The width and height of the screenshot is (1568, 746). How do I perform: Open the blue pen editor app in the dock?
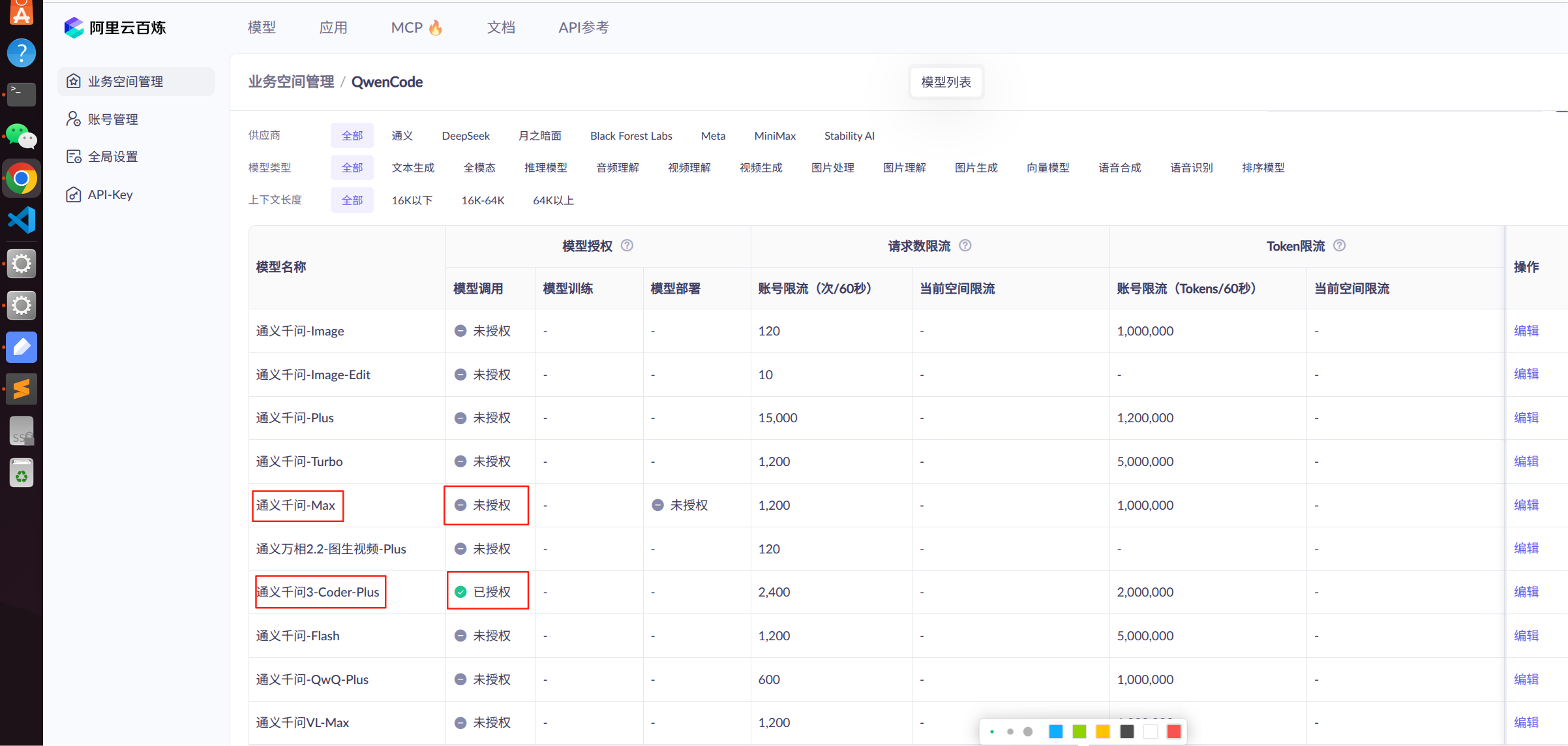pos(22,347)
